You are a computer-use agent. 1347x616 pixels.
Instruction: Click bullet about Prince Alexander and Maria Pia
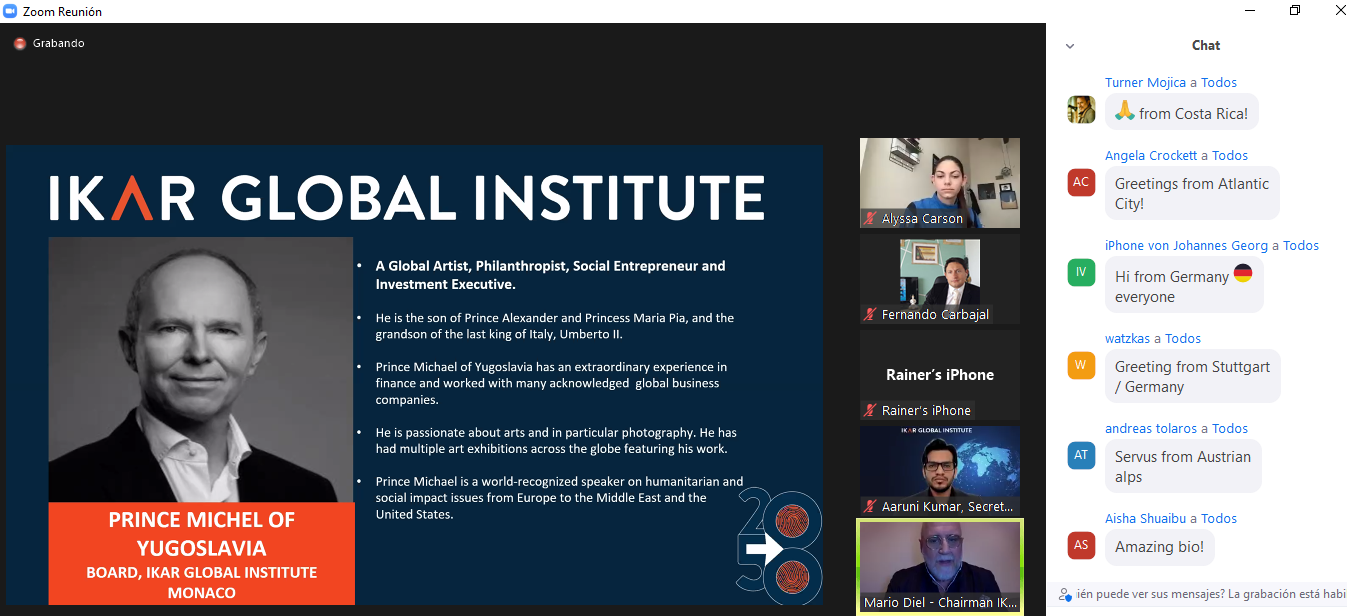pos(555,326)
